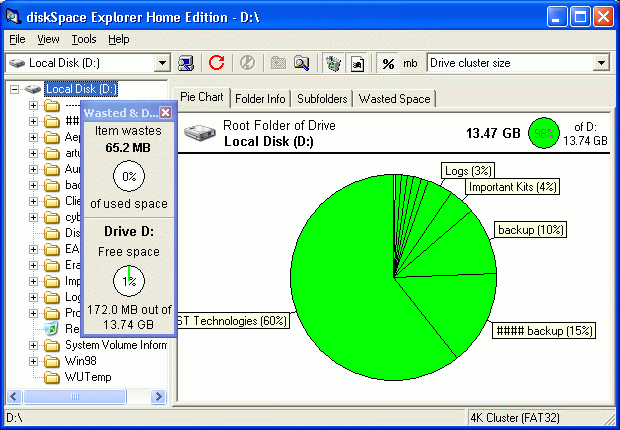Open the Drive cluster size dropdown

[601, 63]
